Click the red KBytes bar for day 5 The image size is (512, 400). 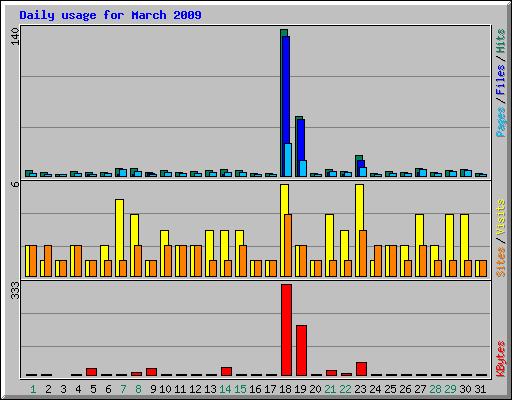coord(91,372)
